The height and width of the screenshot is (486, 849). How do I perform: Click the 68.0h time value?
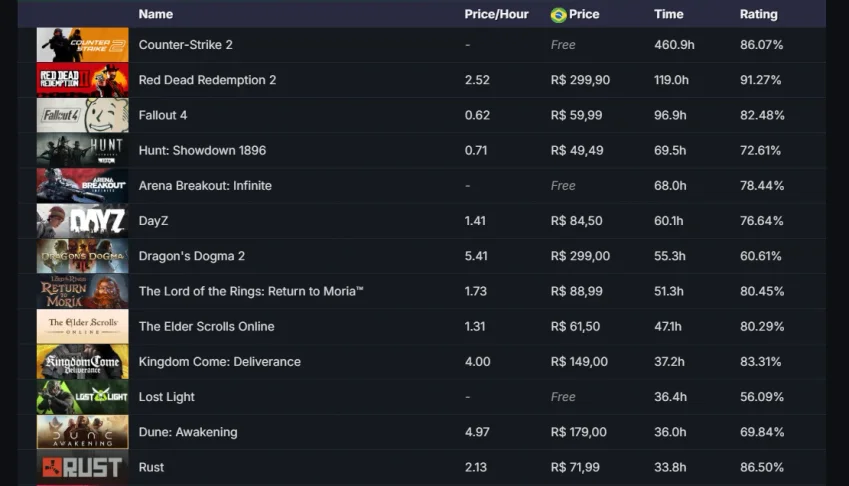670,186
